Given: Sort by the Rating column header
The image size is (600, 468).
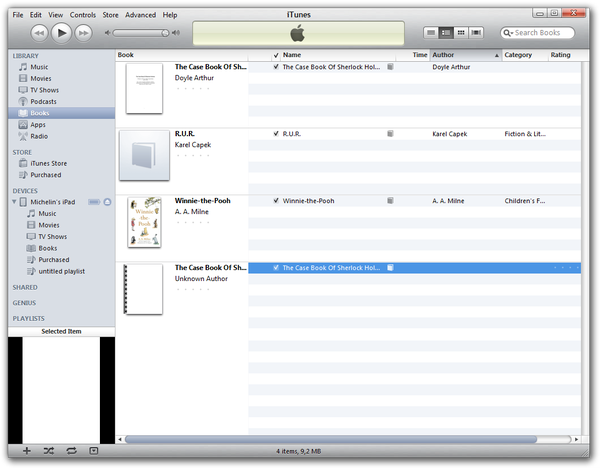Looking at the screenshot, I should tap(565, 55).
